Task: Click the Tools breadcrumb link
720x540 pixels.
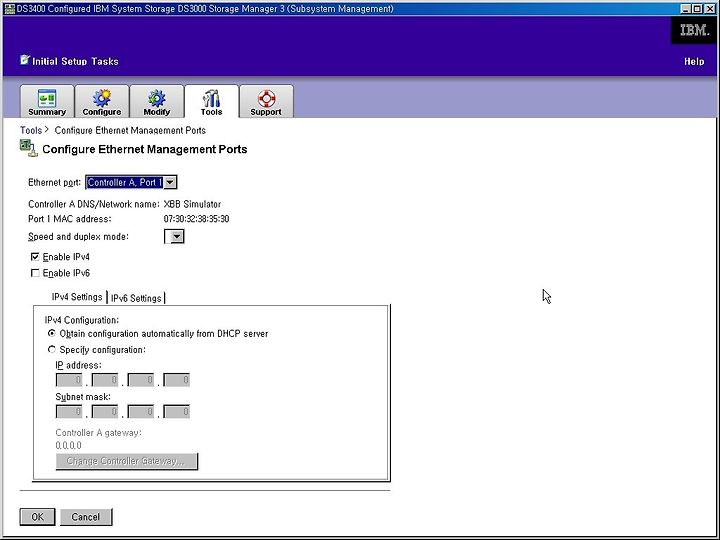Action: pyautogui.click(x=31, y=130)
